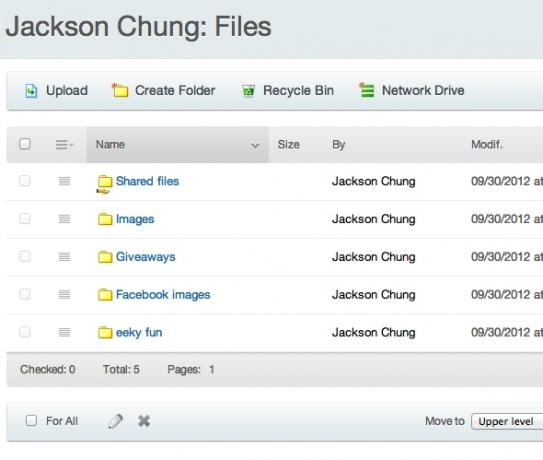Tick the checkbox for Facebook images
Viewport: 543px width, 460px height.
tap(25, 294)
